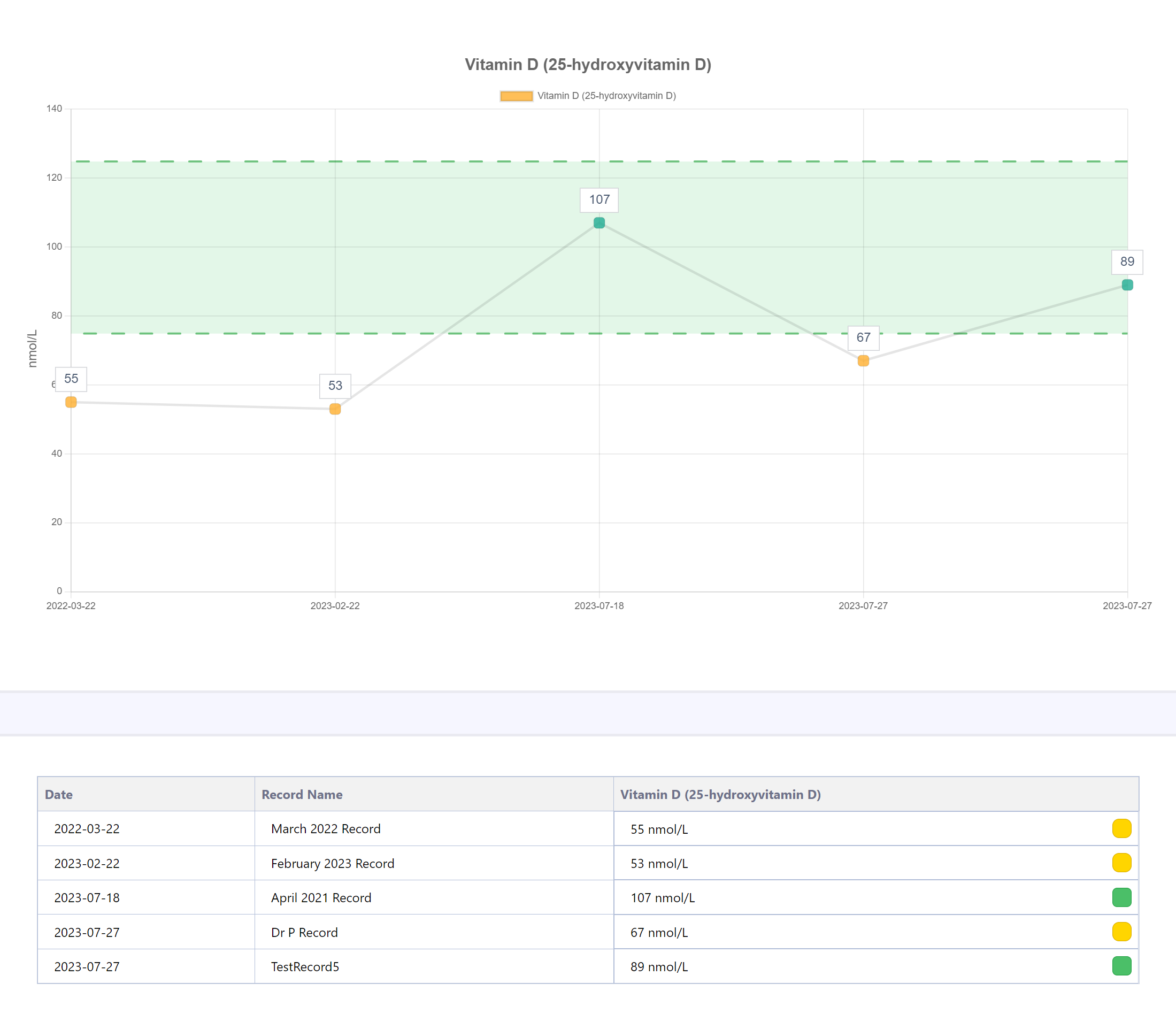
Task: Open the TestRecord5 entry
Action: tap(304, 967)
